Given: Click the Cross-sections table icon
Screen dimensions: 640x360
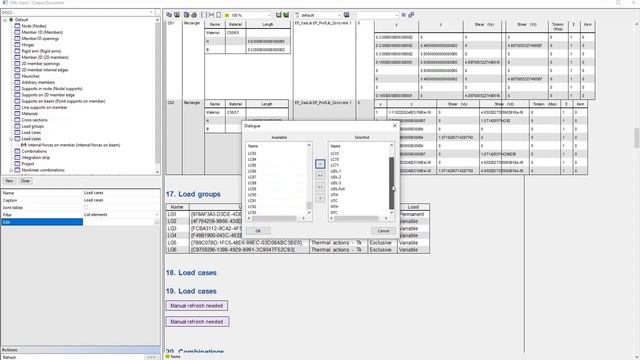Looking at the screenshot, I should [x=17, y=120].
